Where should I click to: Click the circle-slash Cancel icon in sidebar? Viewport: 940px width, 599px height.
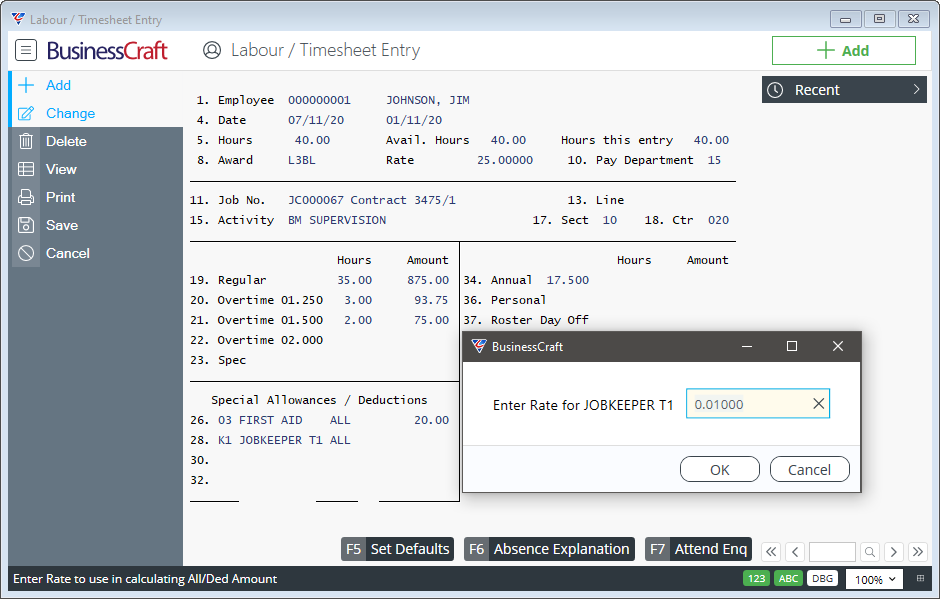point(26,253)
